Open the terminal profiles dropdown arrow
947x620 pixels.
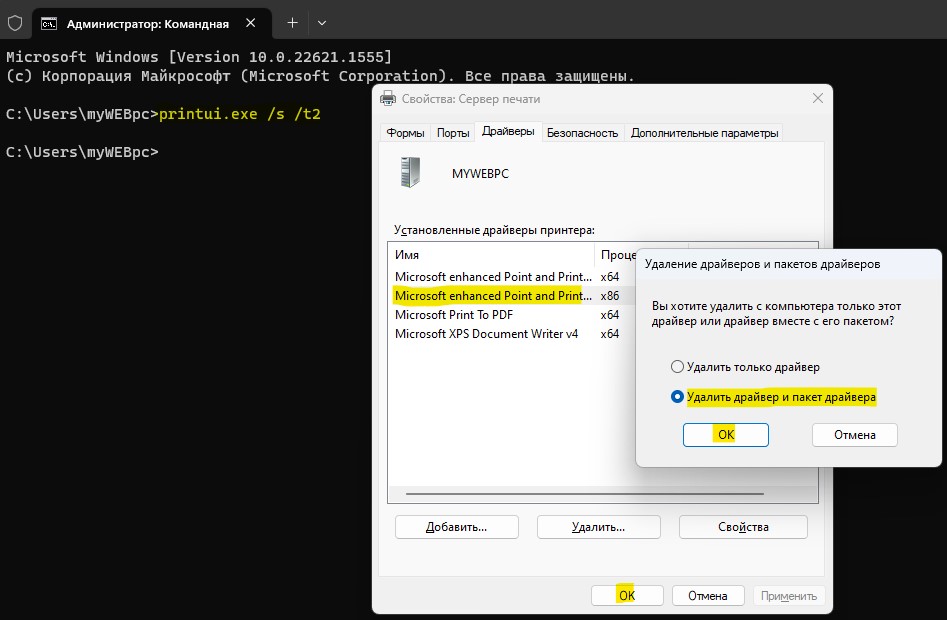coord(322,23)
